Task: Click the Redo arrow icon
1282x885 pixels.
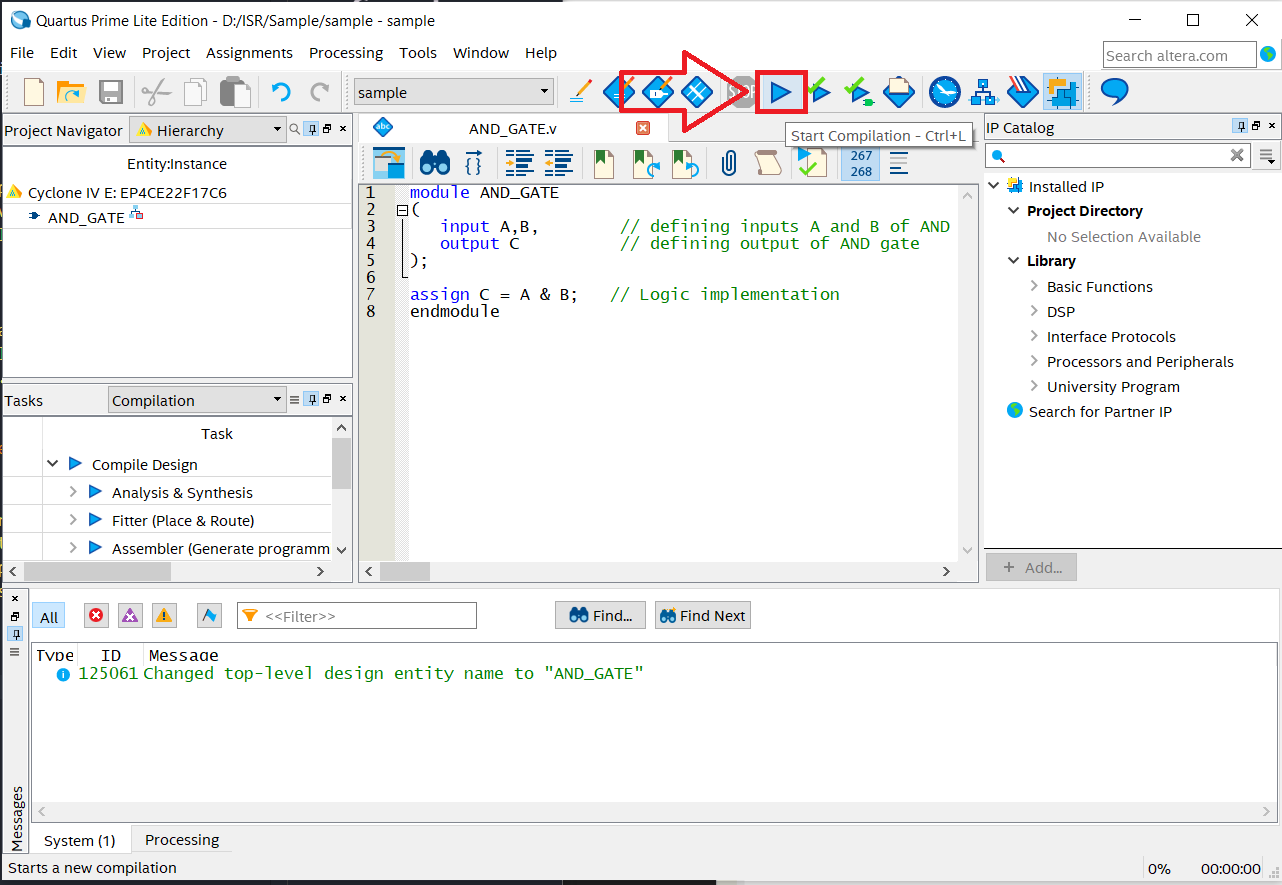Action: pos(320,93)
